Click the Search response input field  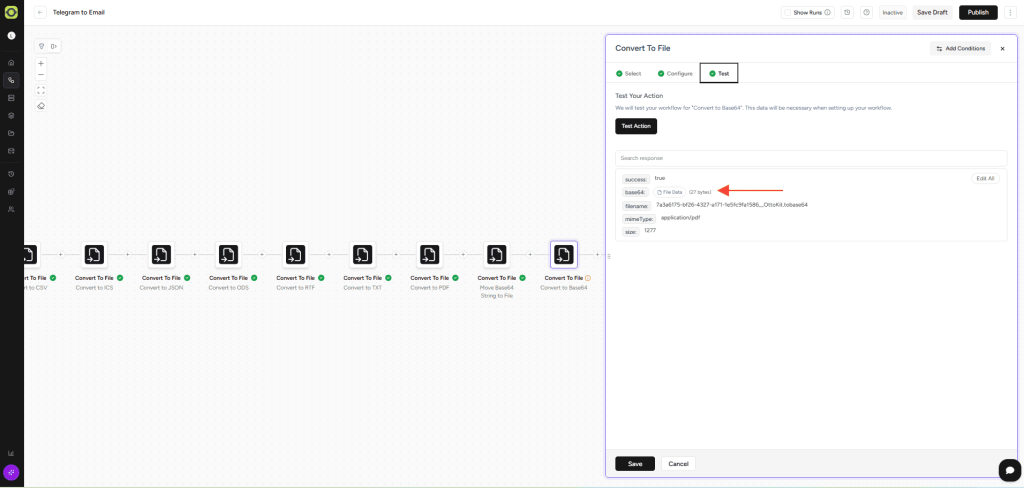point(810,158)
